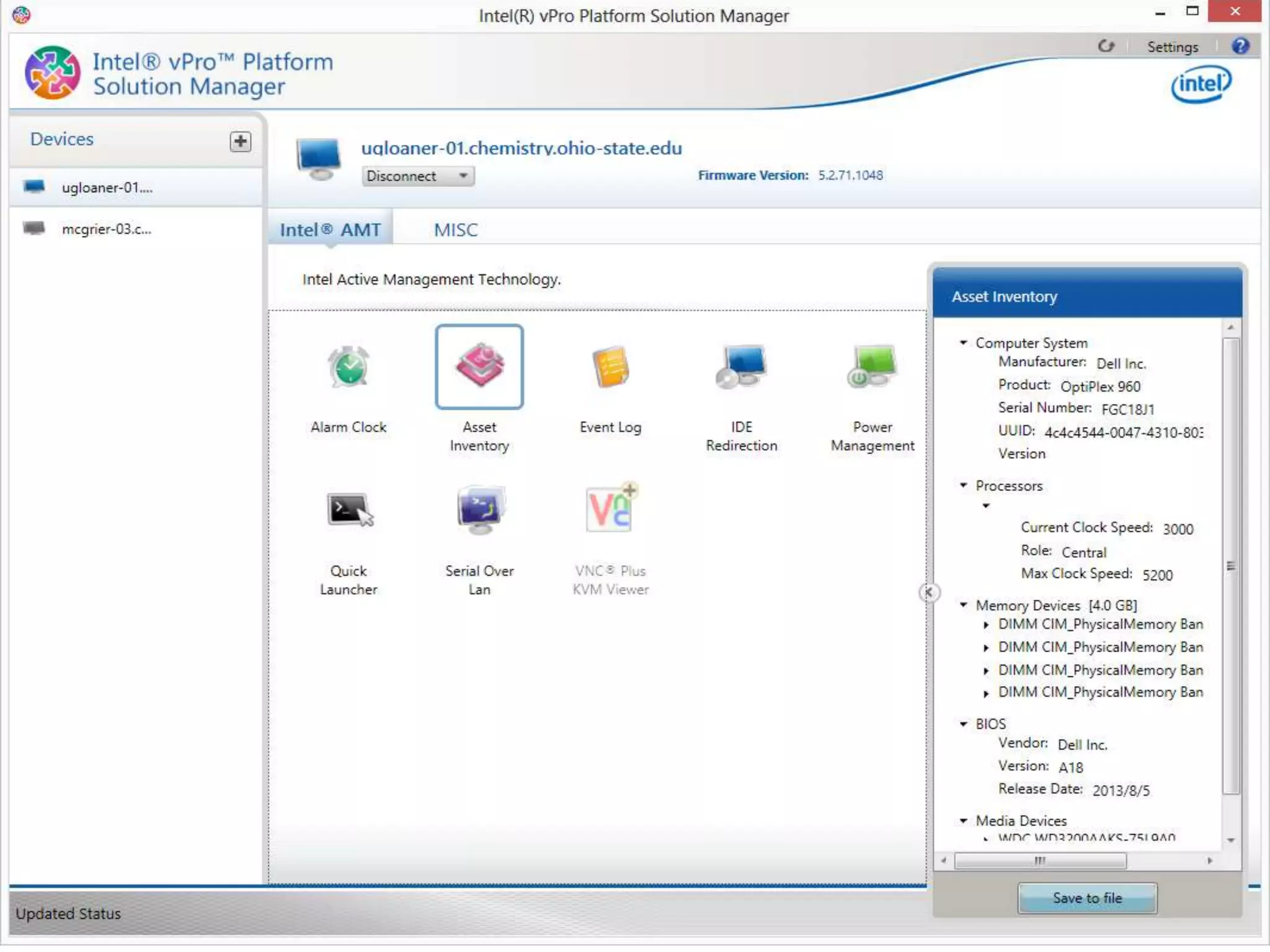Open Power Management
The image size is (1270, 952).
(872, 367)
